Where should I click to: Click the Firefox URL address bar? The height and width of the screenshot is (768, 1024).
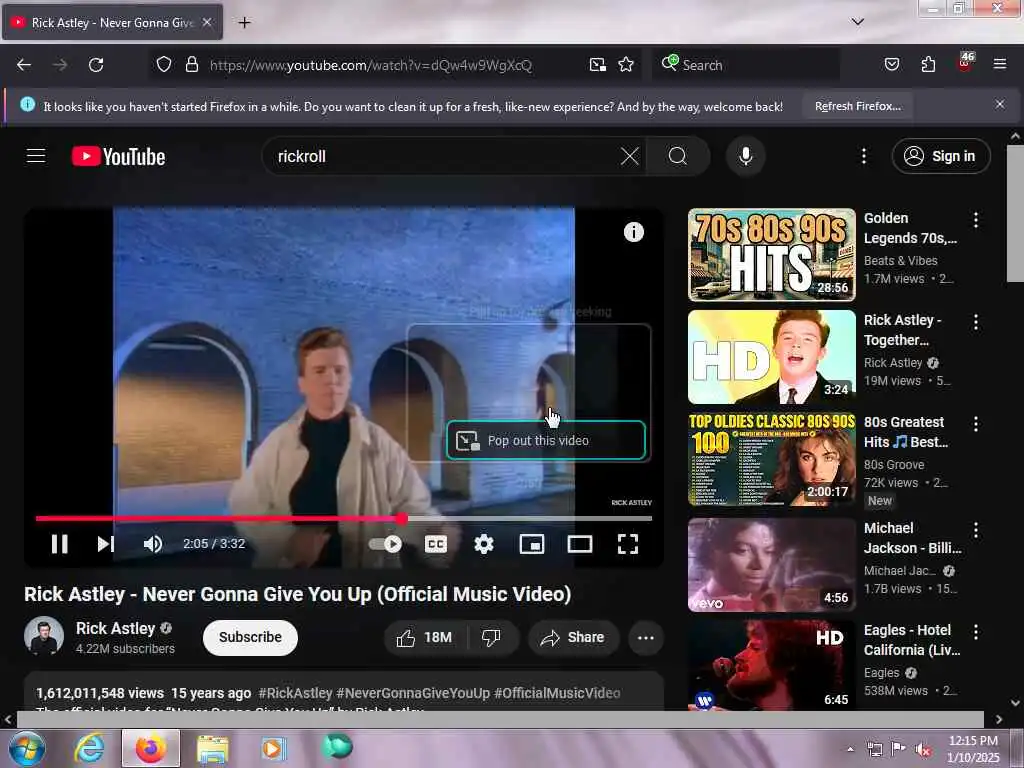click(x=371, y=65)
